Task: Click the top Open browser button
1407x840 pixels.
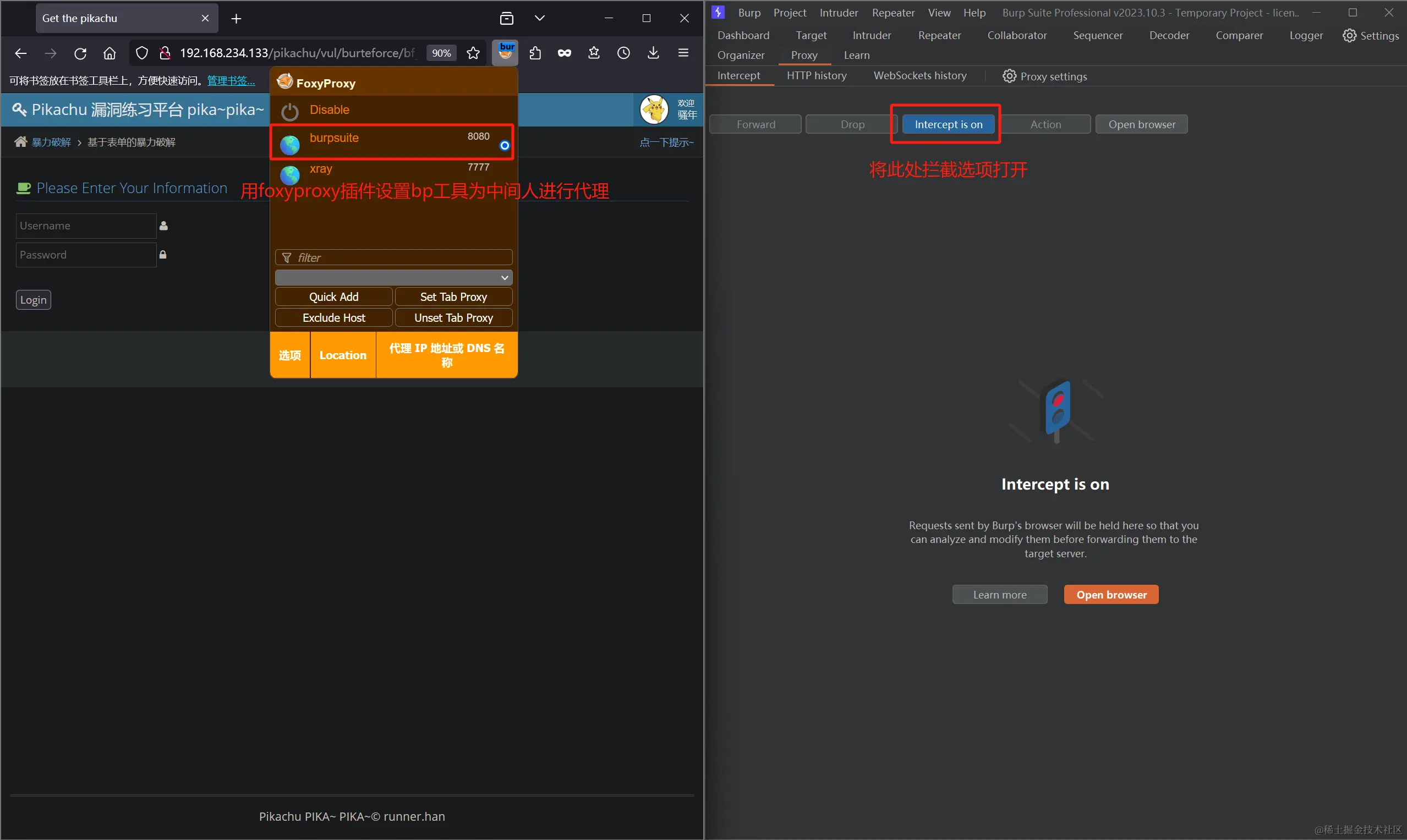Action: [x=1141, y=124]
